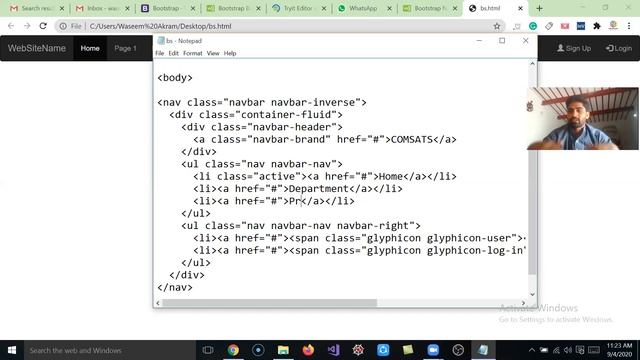Click Notepad vertical scrollbar up arrow
This screenshot has height=360, width=640.
click(532, 64)
